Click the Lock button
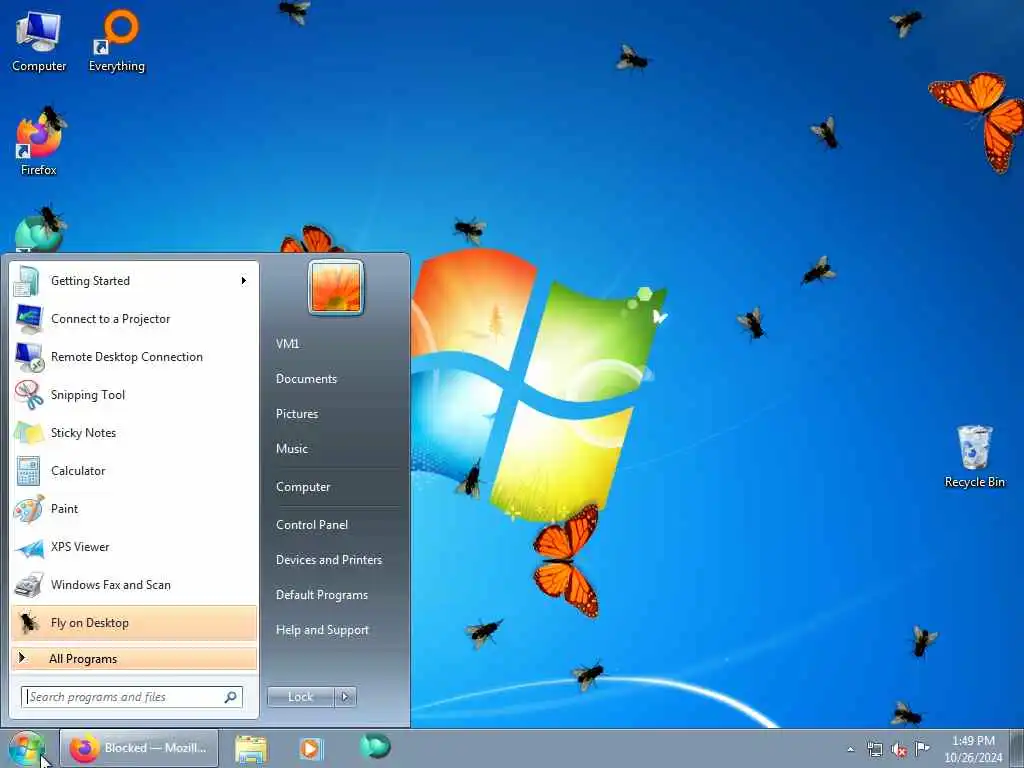This screenshot has width=1024, height=768. [x=301, y=697]
